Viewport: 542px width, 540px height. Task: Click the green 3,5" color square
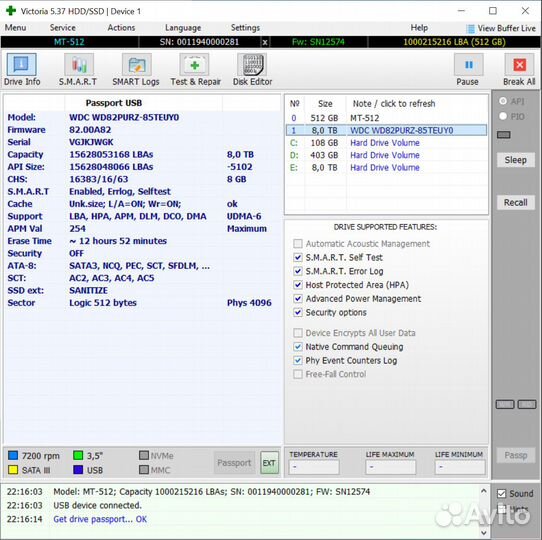click(x=78, y=455)
